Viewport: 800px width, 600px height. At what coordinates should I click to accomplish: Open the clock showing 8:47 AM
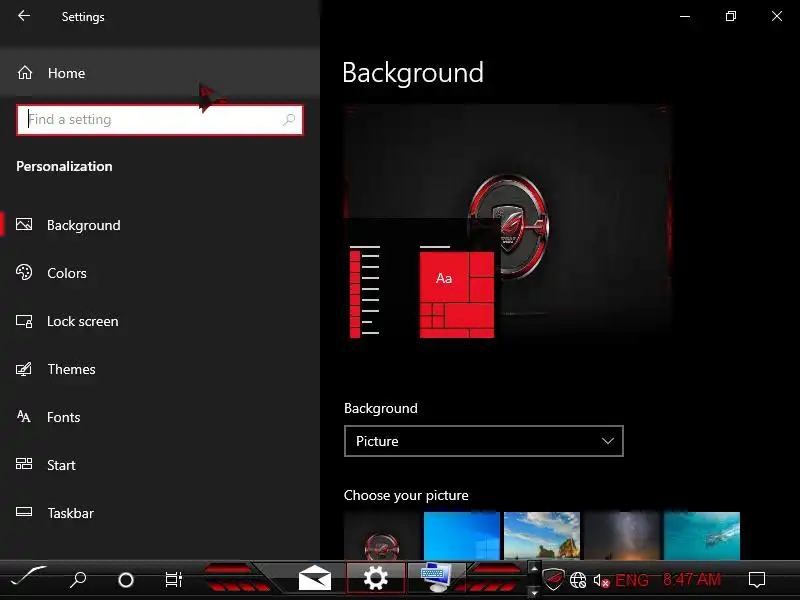click(x=691, y=580)
